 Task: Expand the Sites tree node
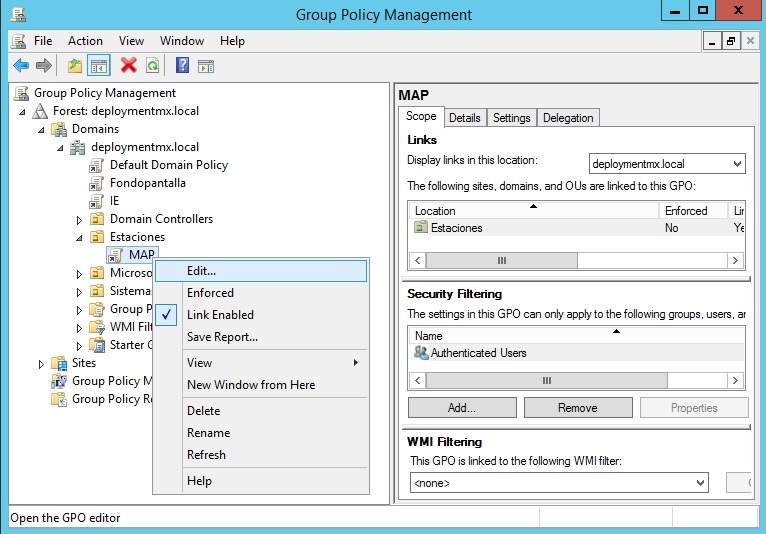point(41,363)
